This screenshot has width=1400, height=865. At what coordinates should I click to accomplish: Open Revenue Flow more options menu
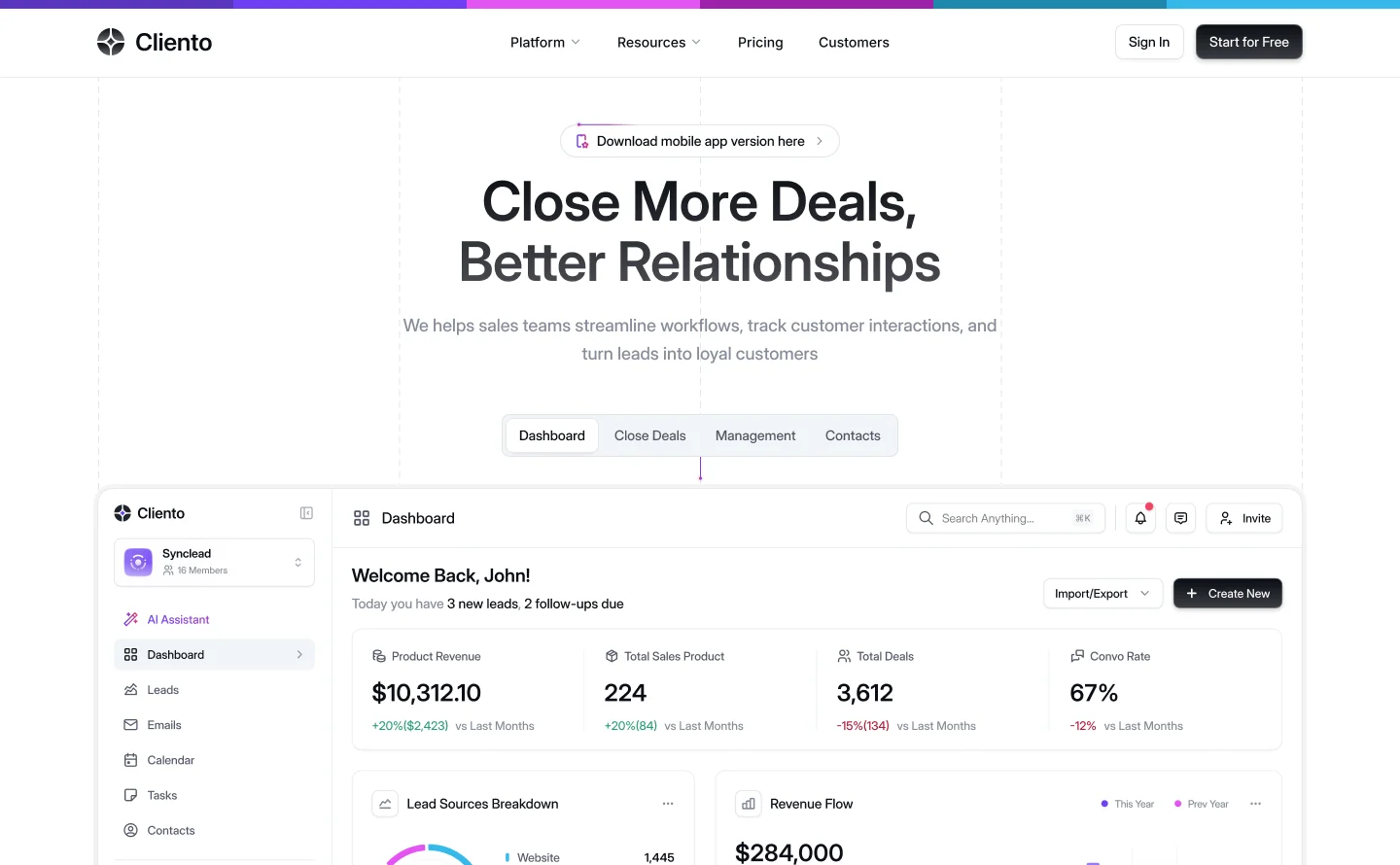(x=1255, y=804)
